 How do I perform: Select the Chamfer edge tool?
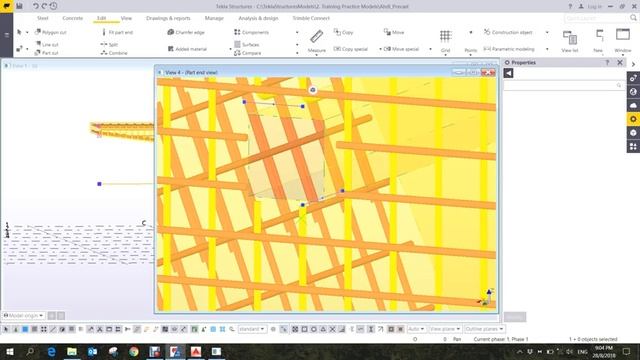click(186, 32)
